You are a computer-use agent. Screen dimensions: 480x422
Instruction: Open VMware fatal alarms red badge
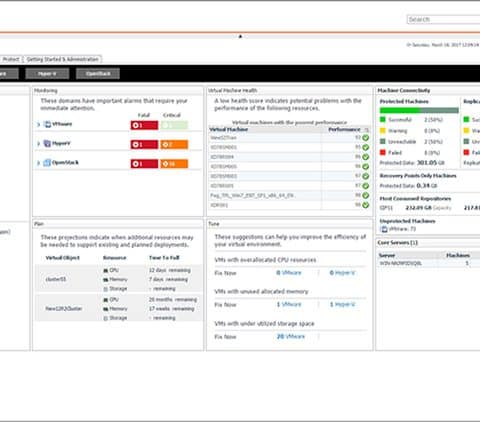tap(144, 125)
